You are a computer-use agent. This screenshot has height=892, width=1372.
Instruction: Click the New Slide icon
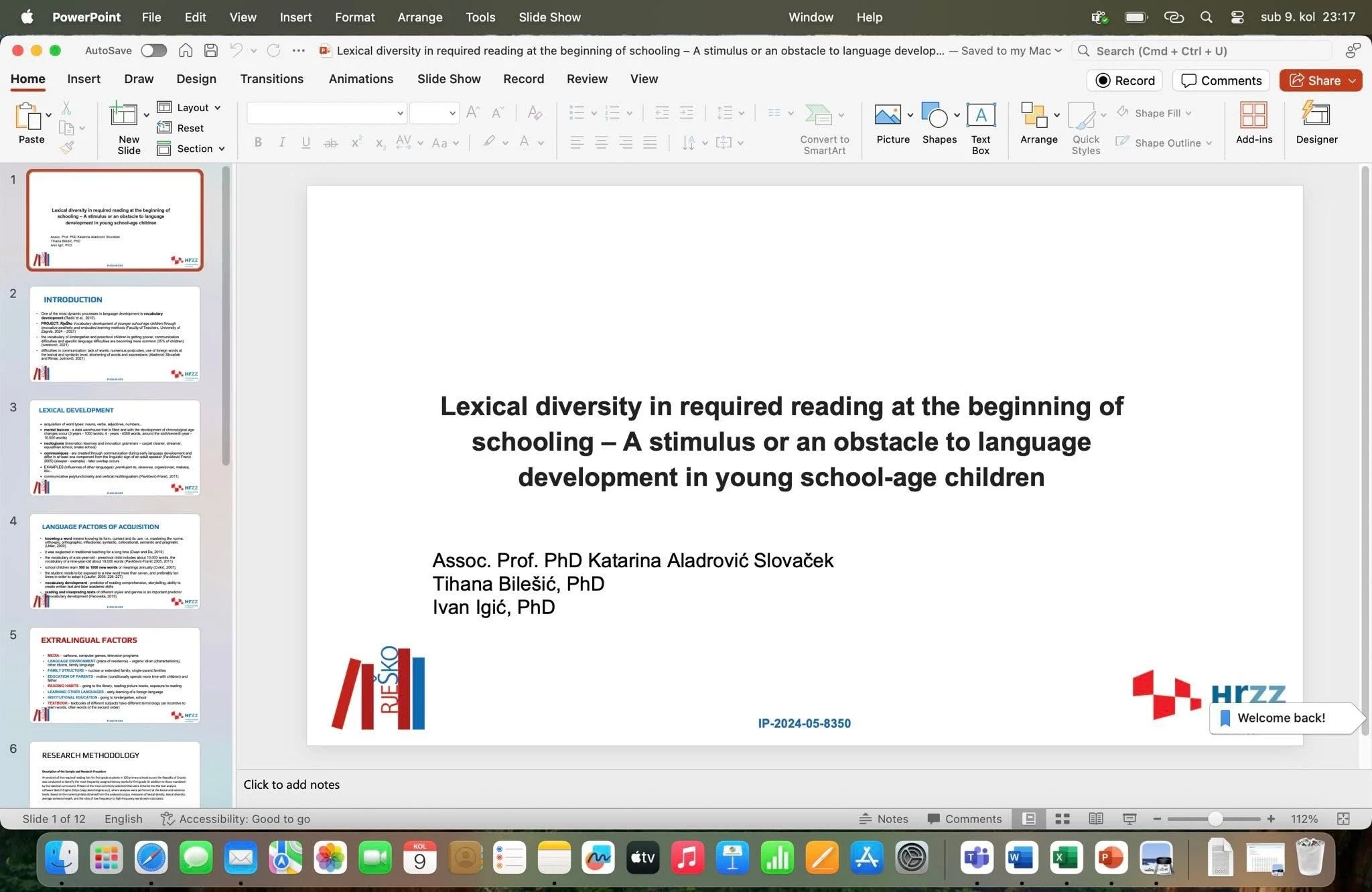pos(124,115)
